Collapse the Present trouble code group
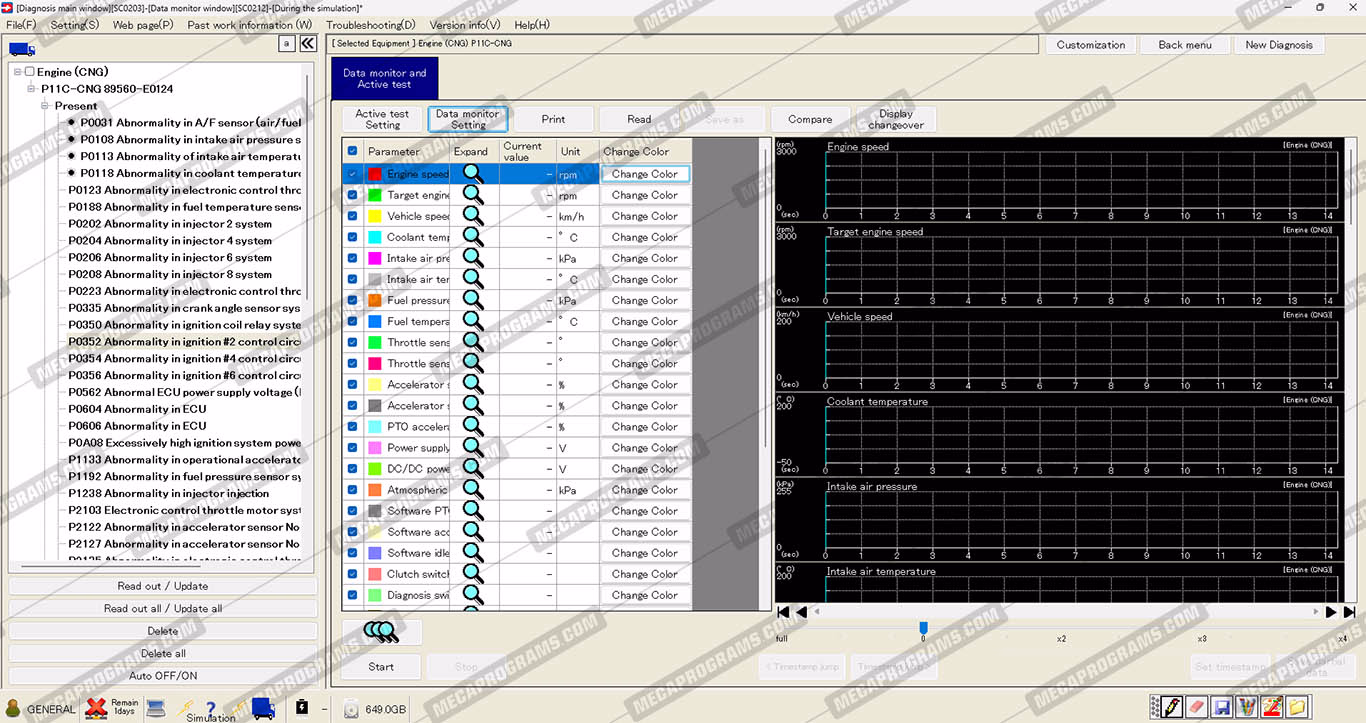 coord(46,106)
